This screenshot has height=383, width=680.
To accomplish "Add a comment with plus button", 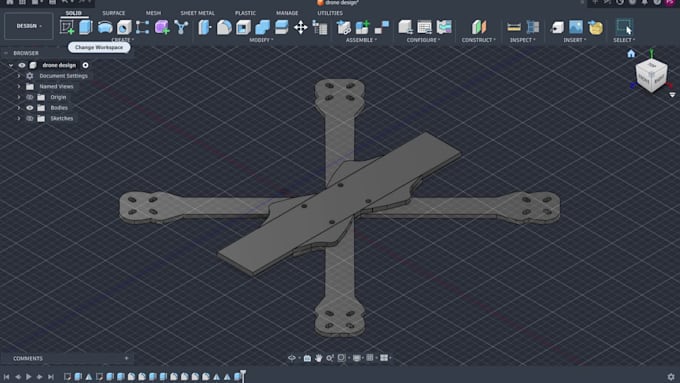I will 126,358.
